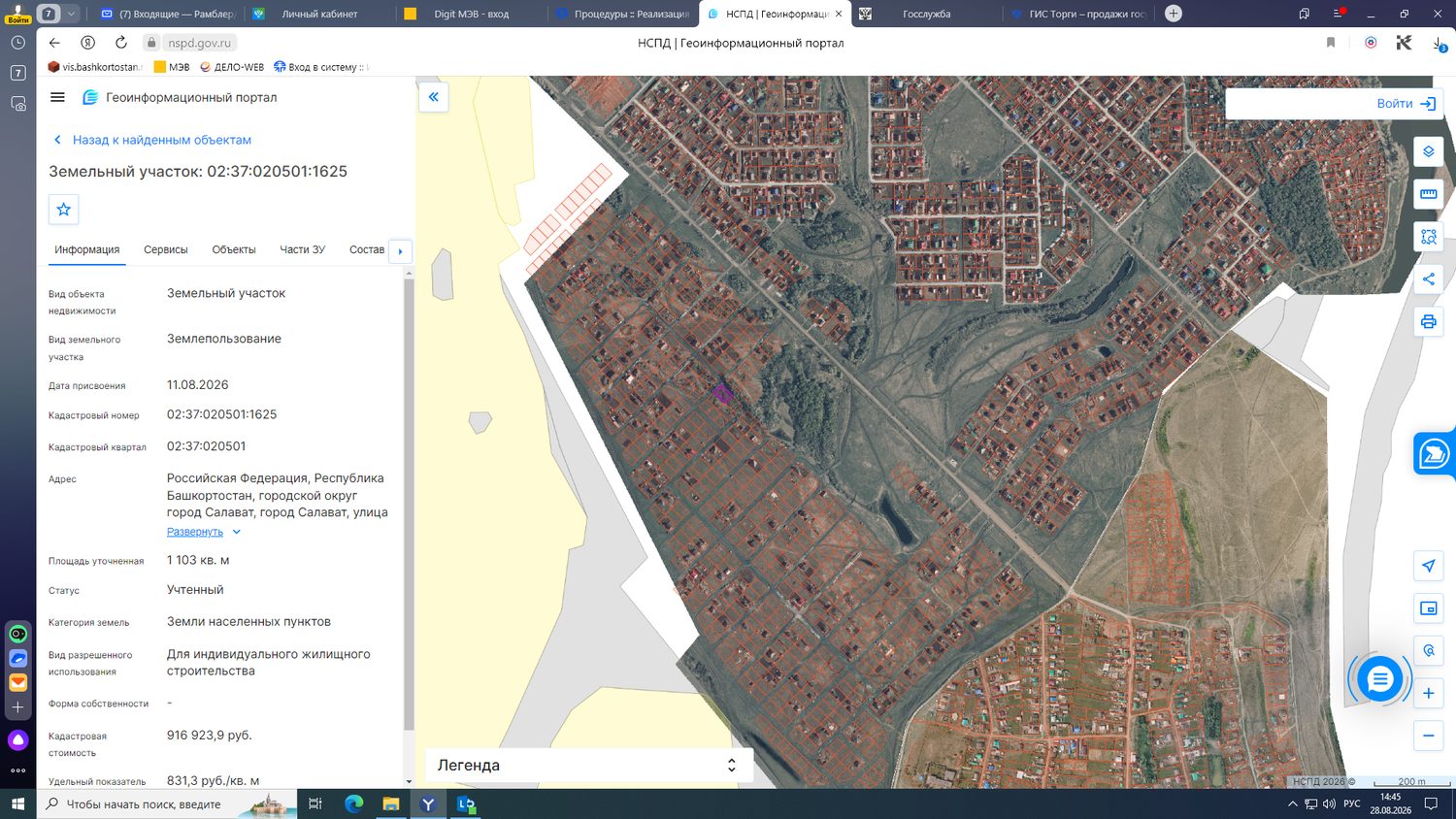This screenshot has width=1456, height=819.
Task: Select the cadastral number 02:37:020501:1625 value
Action: [x=222, y=414]
